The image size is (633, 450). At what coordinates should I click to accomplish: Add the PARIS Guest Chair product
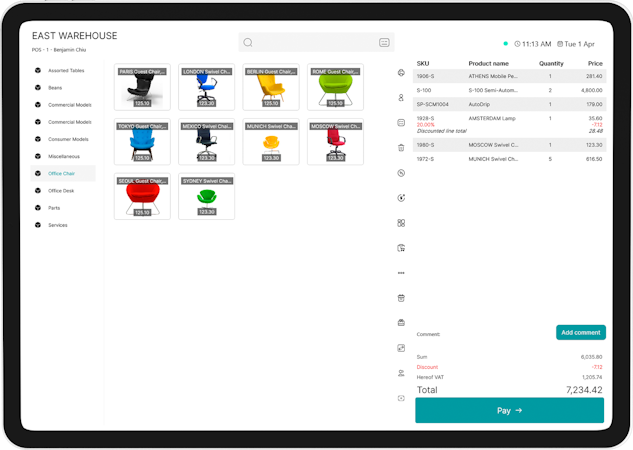pyautogui.click(x=142, y=87)
